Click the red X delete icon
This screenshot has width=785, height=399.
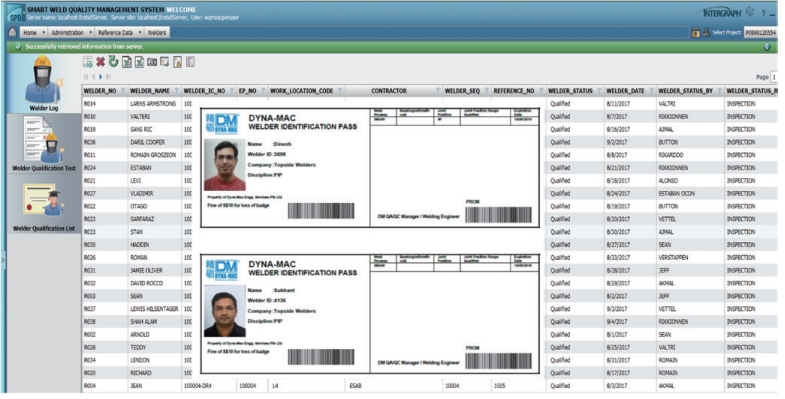(x=101, y=62)
